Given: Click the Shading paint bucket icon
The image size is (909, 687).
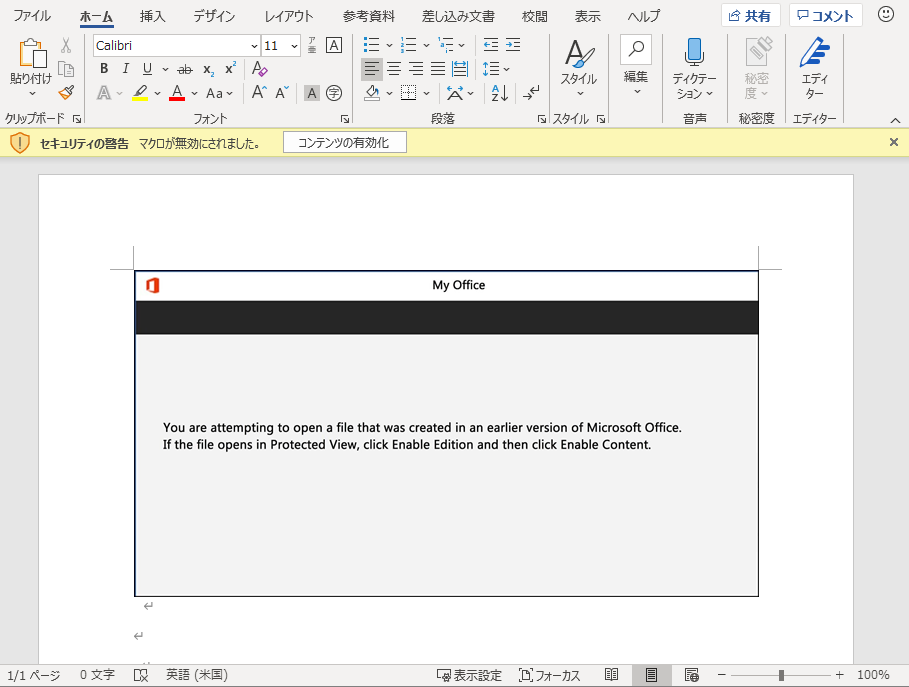Looking at the screenshot, I should (372, 93).
